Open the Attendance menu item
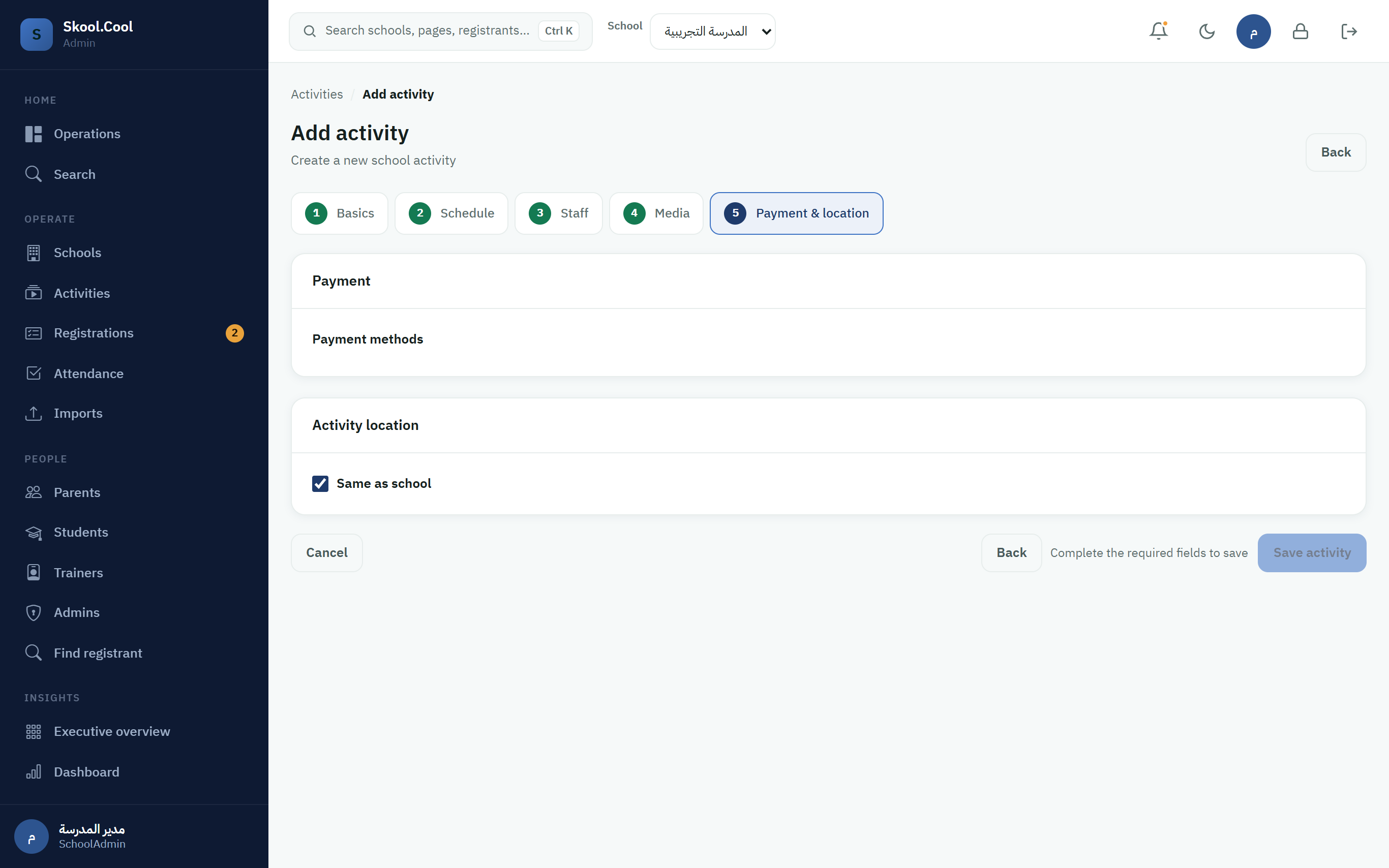Viewport: 1389px width, 868px height. [134, 373]
